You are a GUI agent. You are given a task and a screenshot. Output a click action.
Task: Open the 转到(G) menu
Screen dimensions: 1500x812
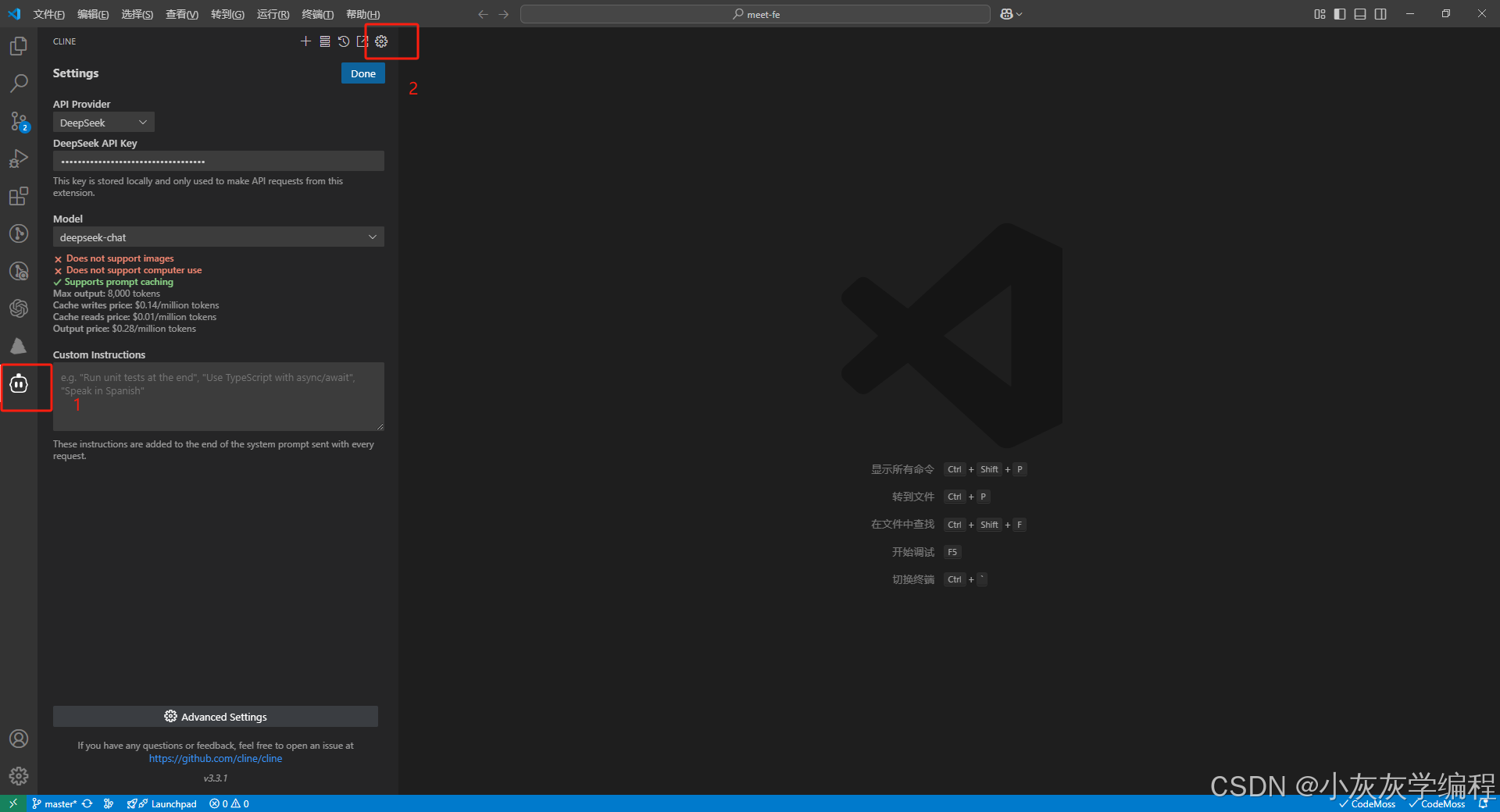227,14
